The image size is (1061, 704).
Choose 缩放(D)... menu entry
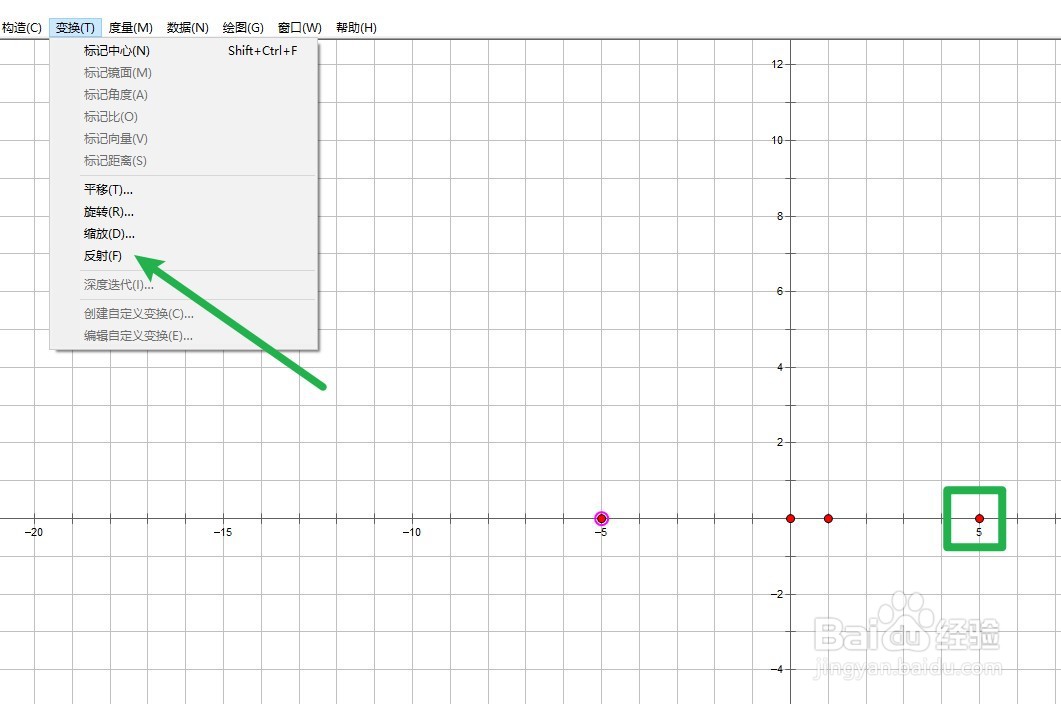[x=184, y=234]
